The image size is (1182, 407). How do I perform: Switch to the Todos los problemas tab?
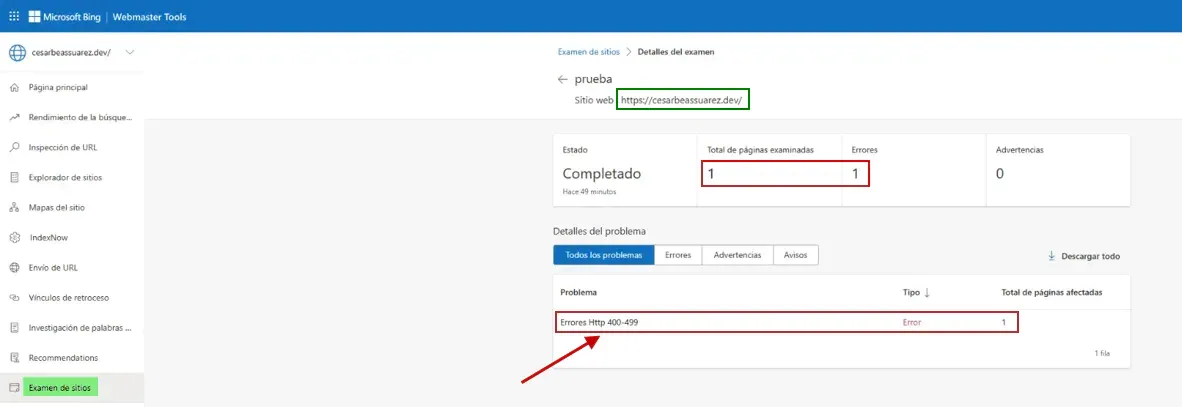(604, 255)
